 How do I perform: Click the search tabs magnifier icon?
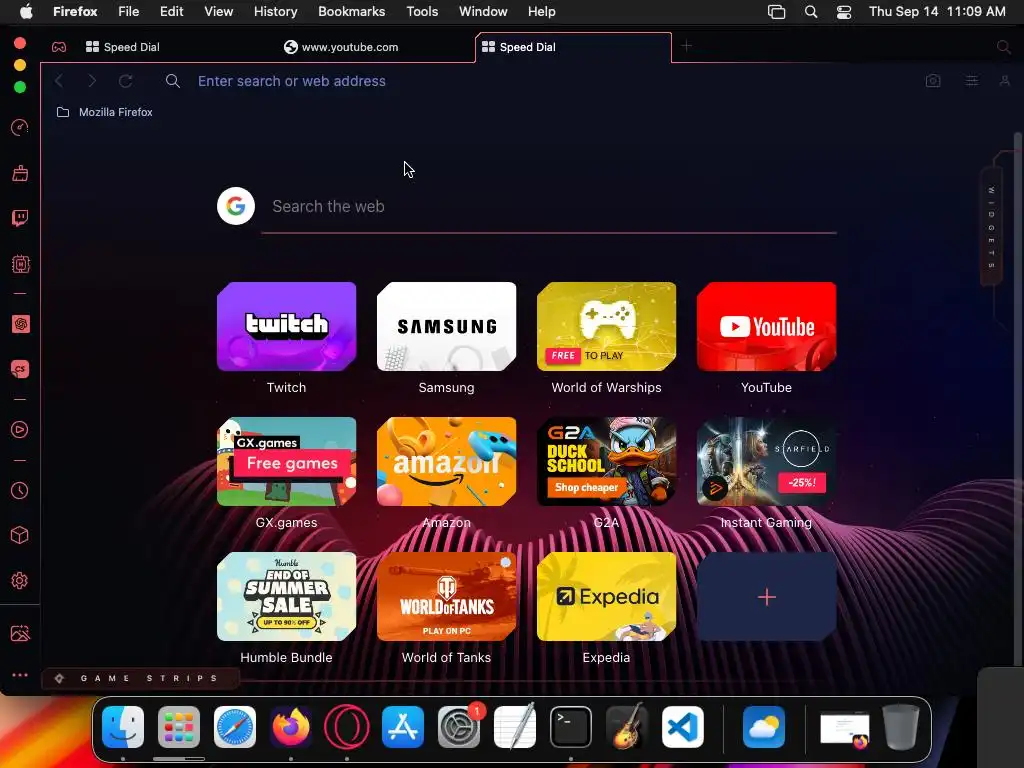(x=1004, y=47)
